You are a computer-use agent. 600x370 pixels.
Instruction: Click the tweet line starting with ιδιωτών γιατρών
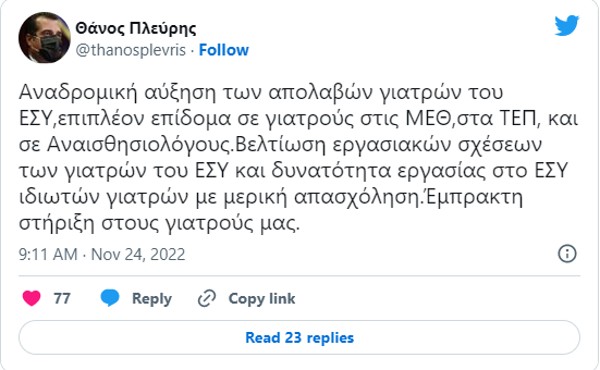click(x=271, y=197)
